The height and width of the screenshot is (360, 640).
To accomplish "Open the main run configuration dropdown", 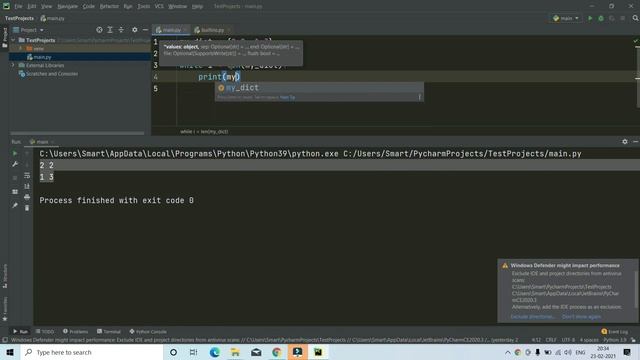I will click(x=566, y=18).
